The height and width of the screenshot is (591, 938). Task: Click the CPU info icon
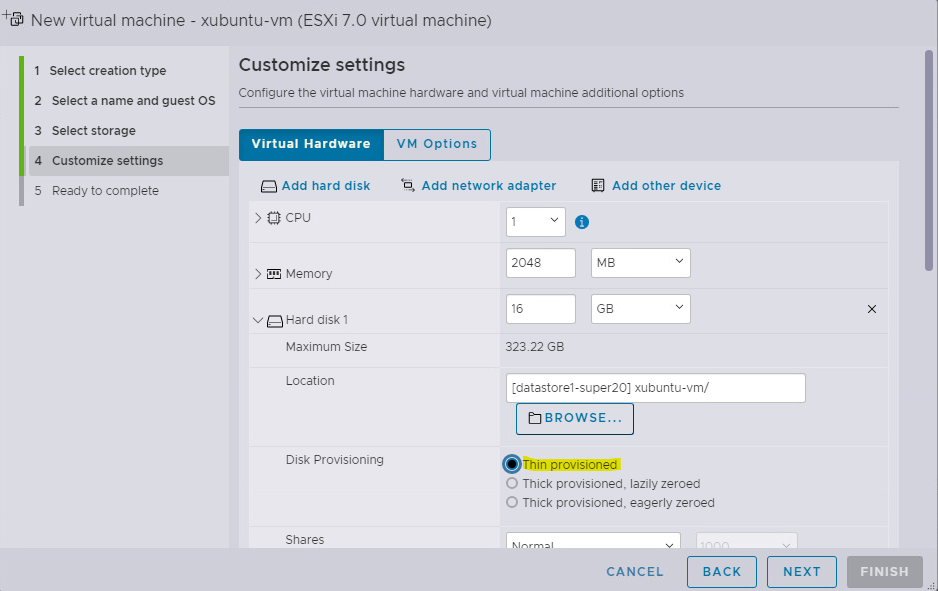pos(582,222)
